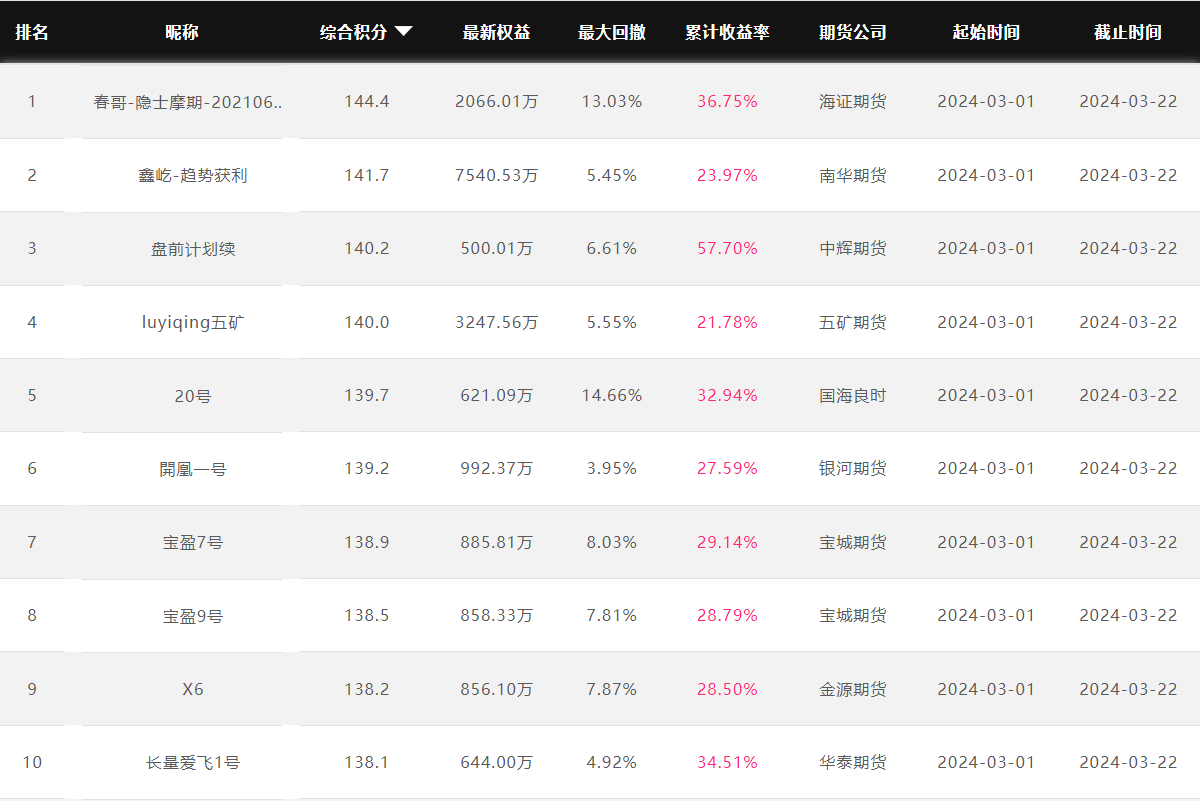
Task: Select score value 140.2
Action: point(367,248)
